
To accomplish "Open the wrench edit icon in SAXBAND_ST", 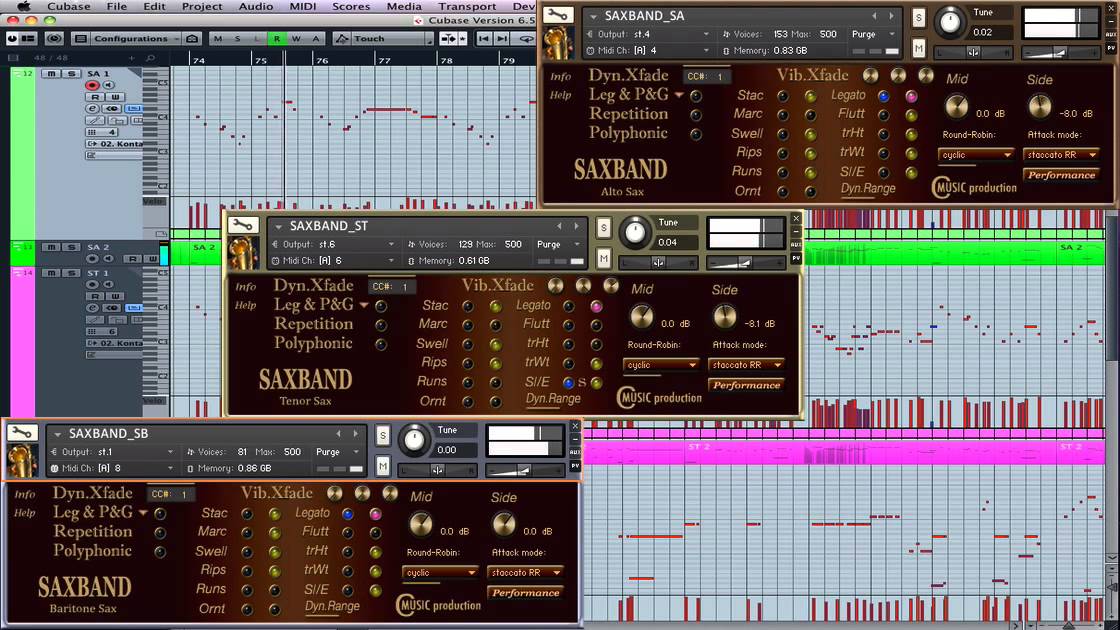I will click(x=242, y=225).
